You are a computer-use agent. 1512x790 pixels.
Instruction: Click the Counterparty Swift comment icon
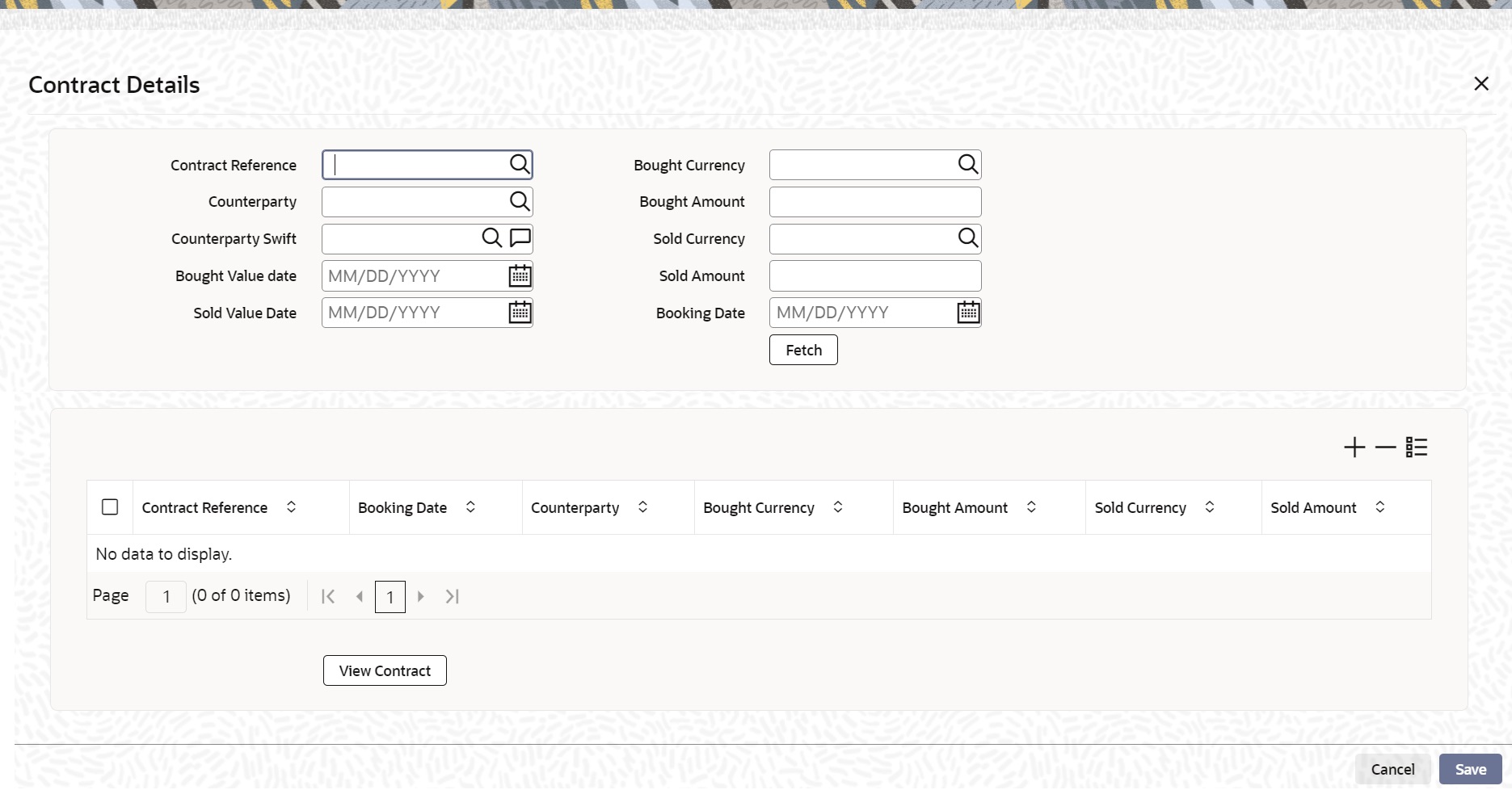(520, 238)
